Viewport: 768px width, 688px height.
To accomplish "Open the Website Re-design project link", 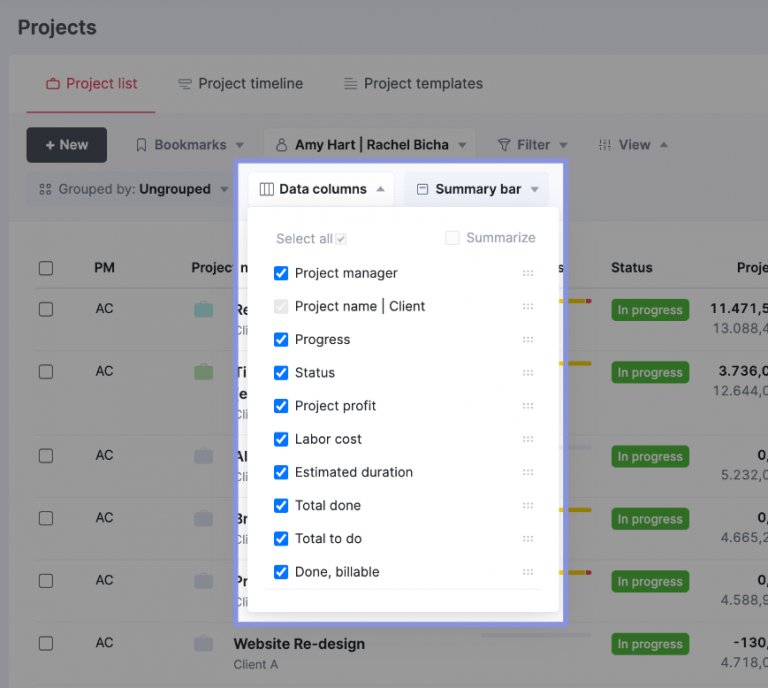I will point(299,644).
